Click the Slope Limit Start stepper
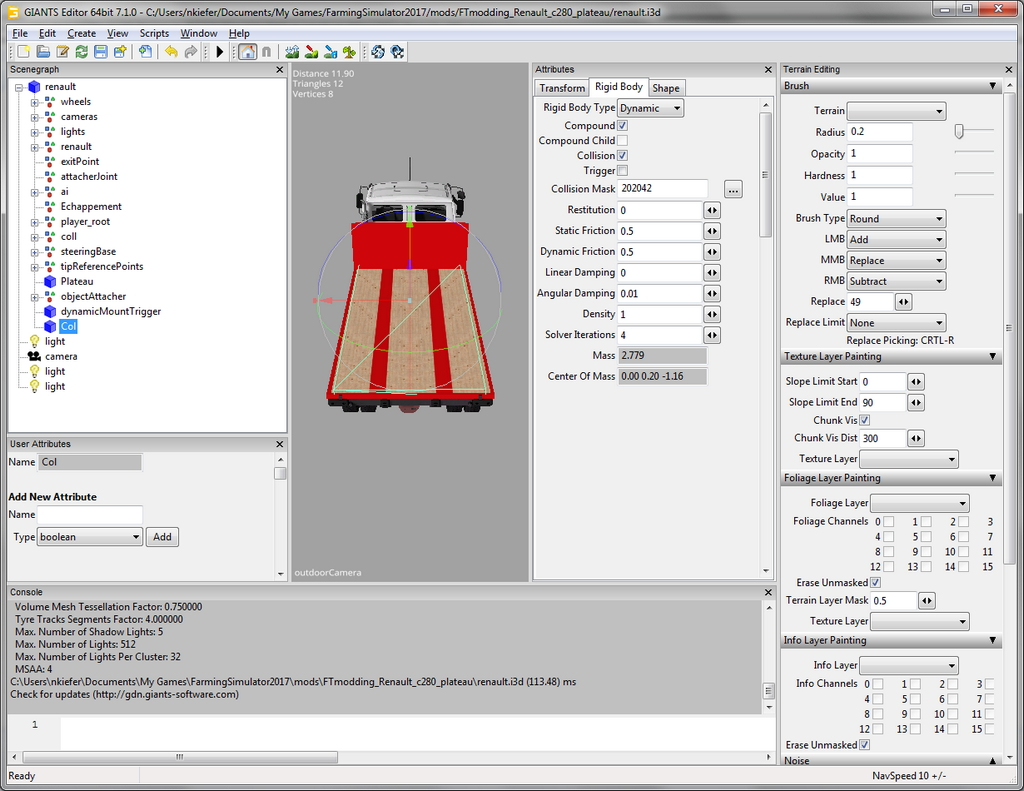Screen dimensions: 1024x791 (x=916, y=382)
